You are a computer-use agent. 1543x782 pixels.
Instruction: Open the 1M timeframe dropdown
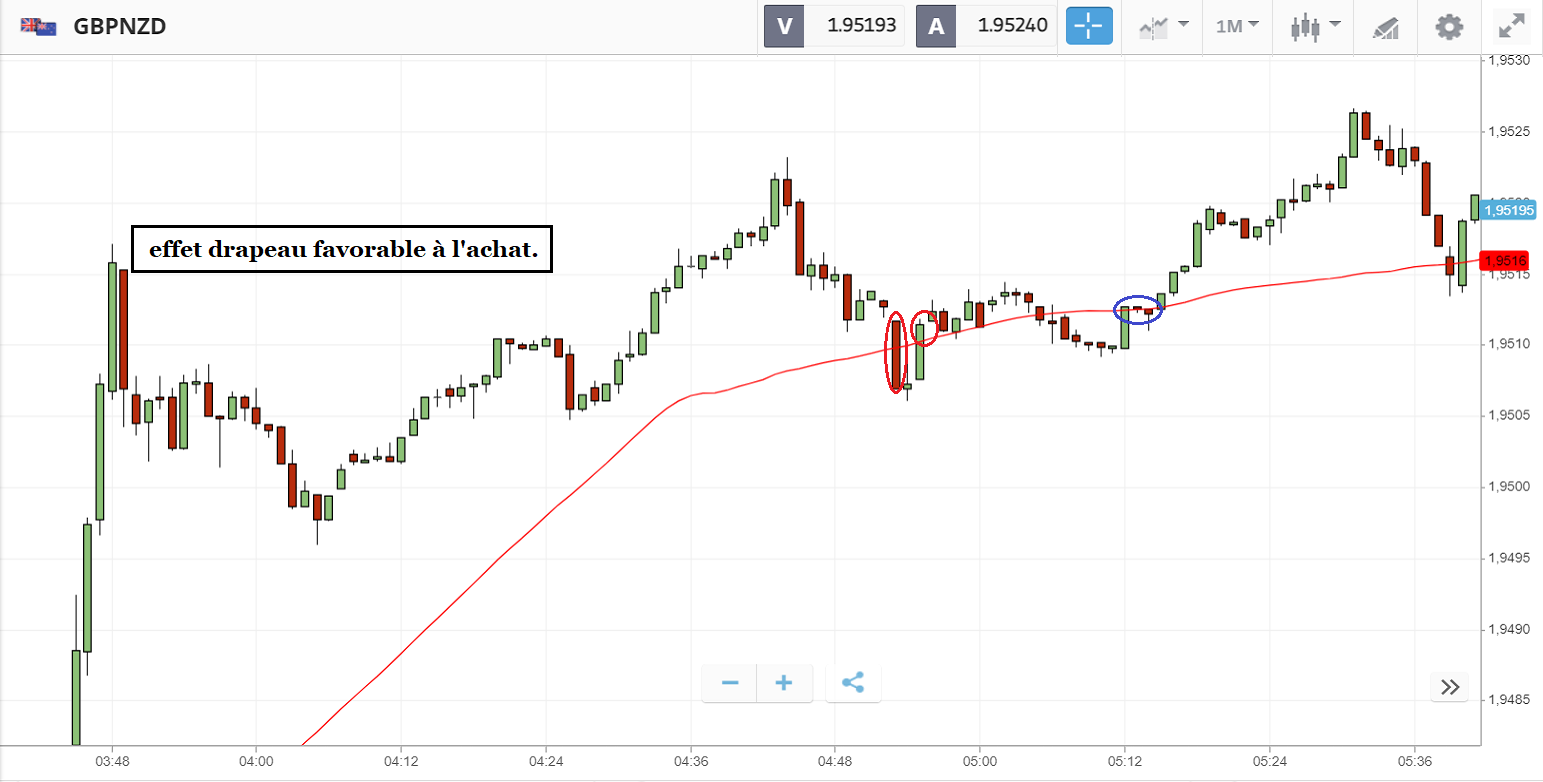1237,27
